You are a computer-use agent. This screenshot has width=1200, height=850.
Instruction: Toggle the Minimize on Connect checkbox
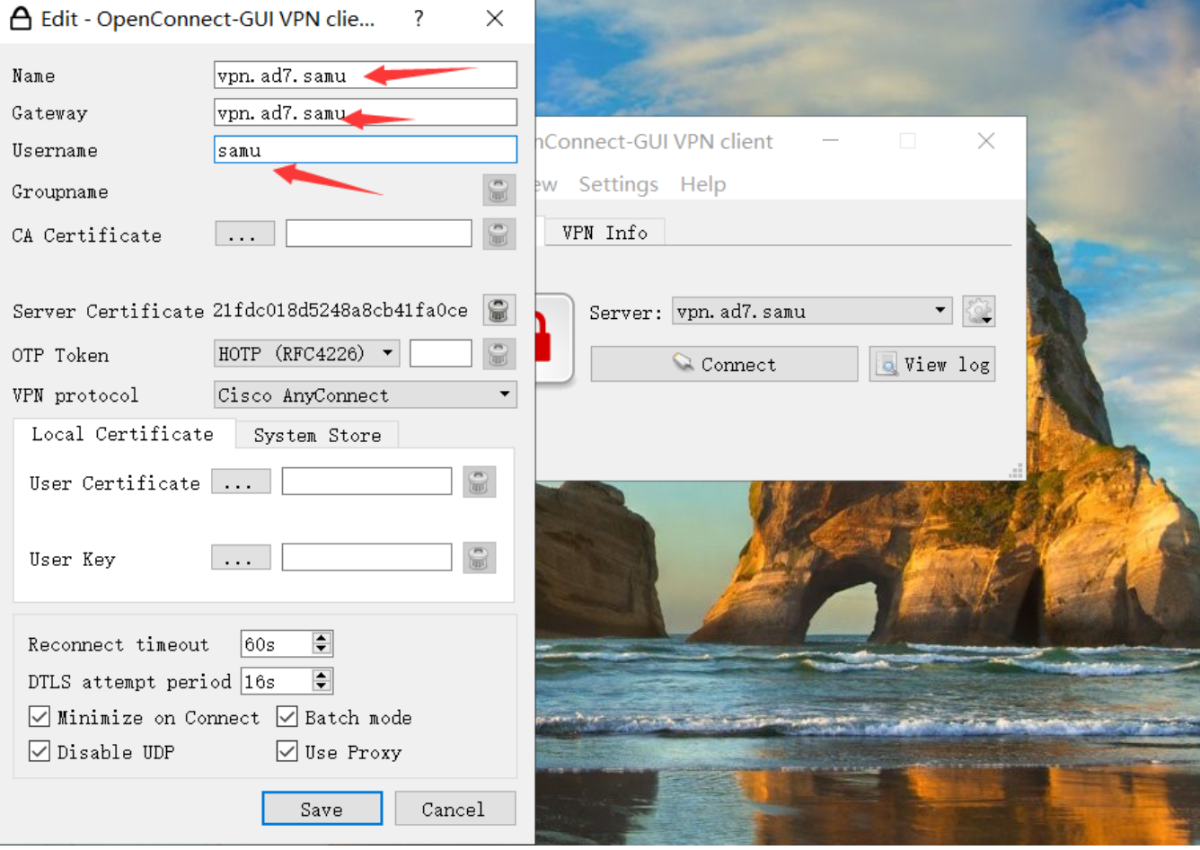39,717
